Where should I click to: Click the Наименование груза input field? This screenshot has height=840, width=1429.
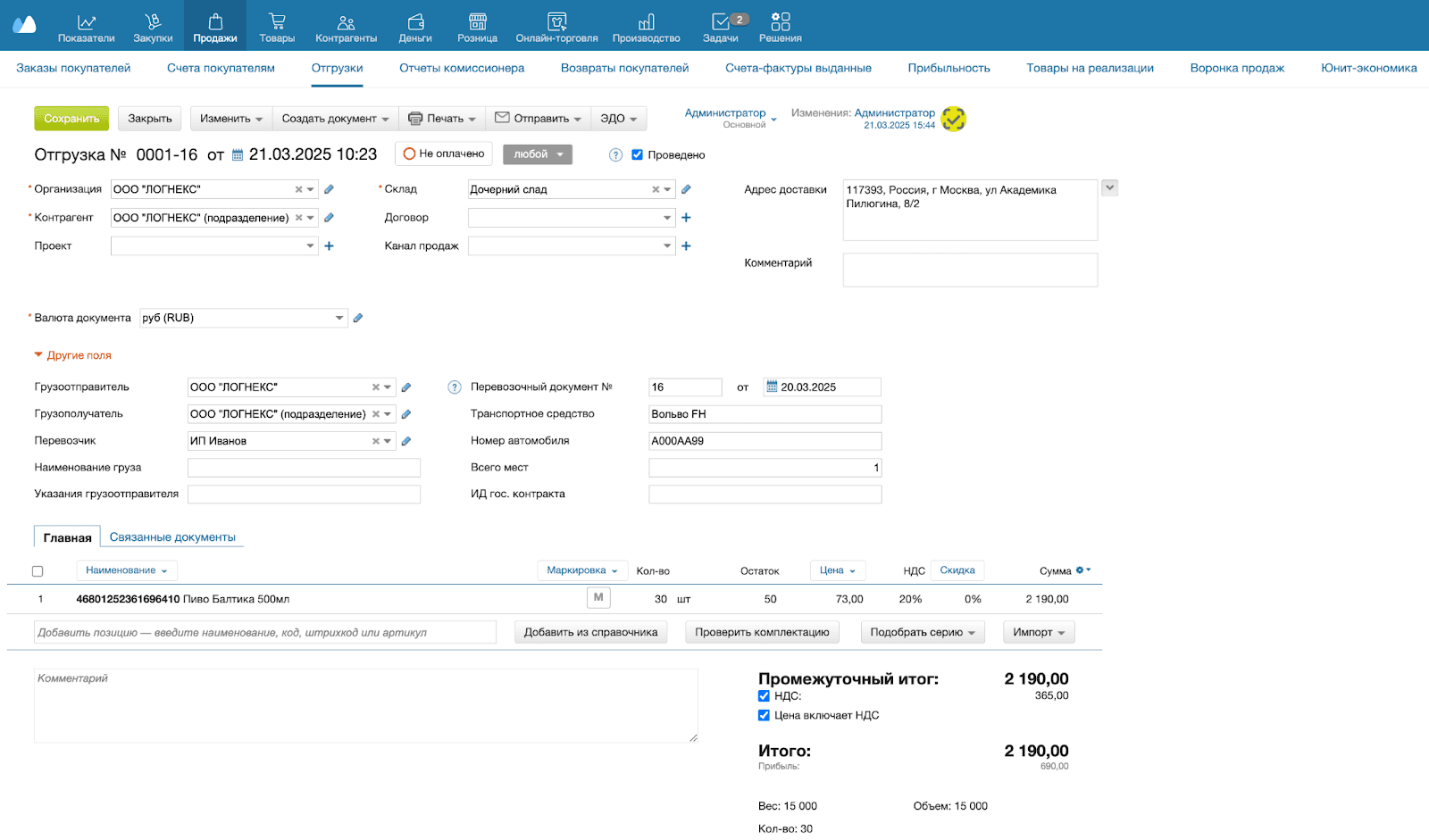click(x=304, y=468)
